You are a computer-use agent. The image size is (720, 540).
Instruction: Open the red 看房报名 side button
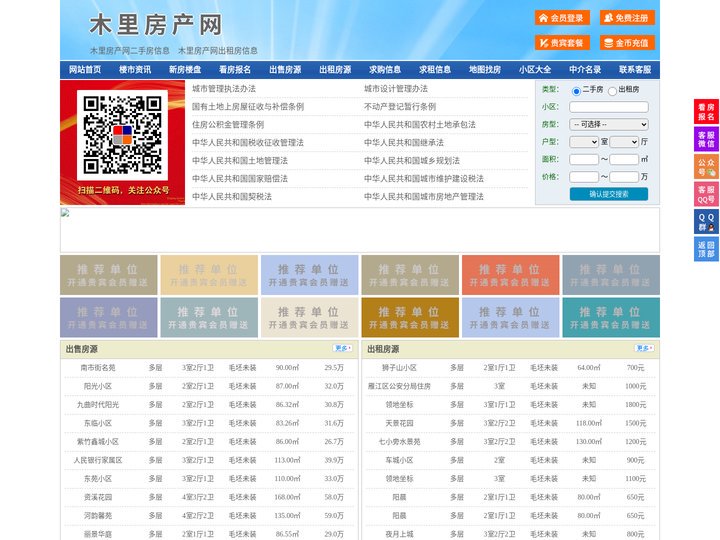click(x=706, y=112)
